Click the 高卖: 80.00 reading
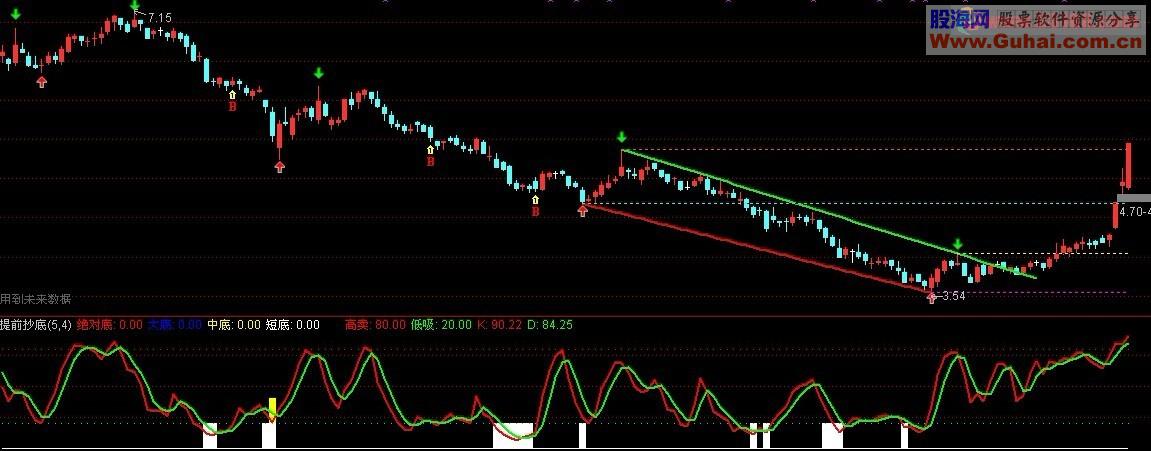Image resolution: width=1151 pixels, height=451 pixels. click(x=375, y=325)
